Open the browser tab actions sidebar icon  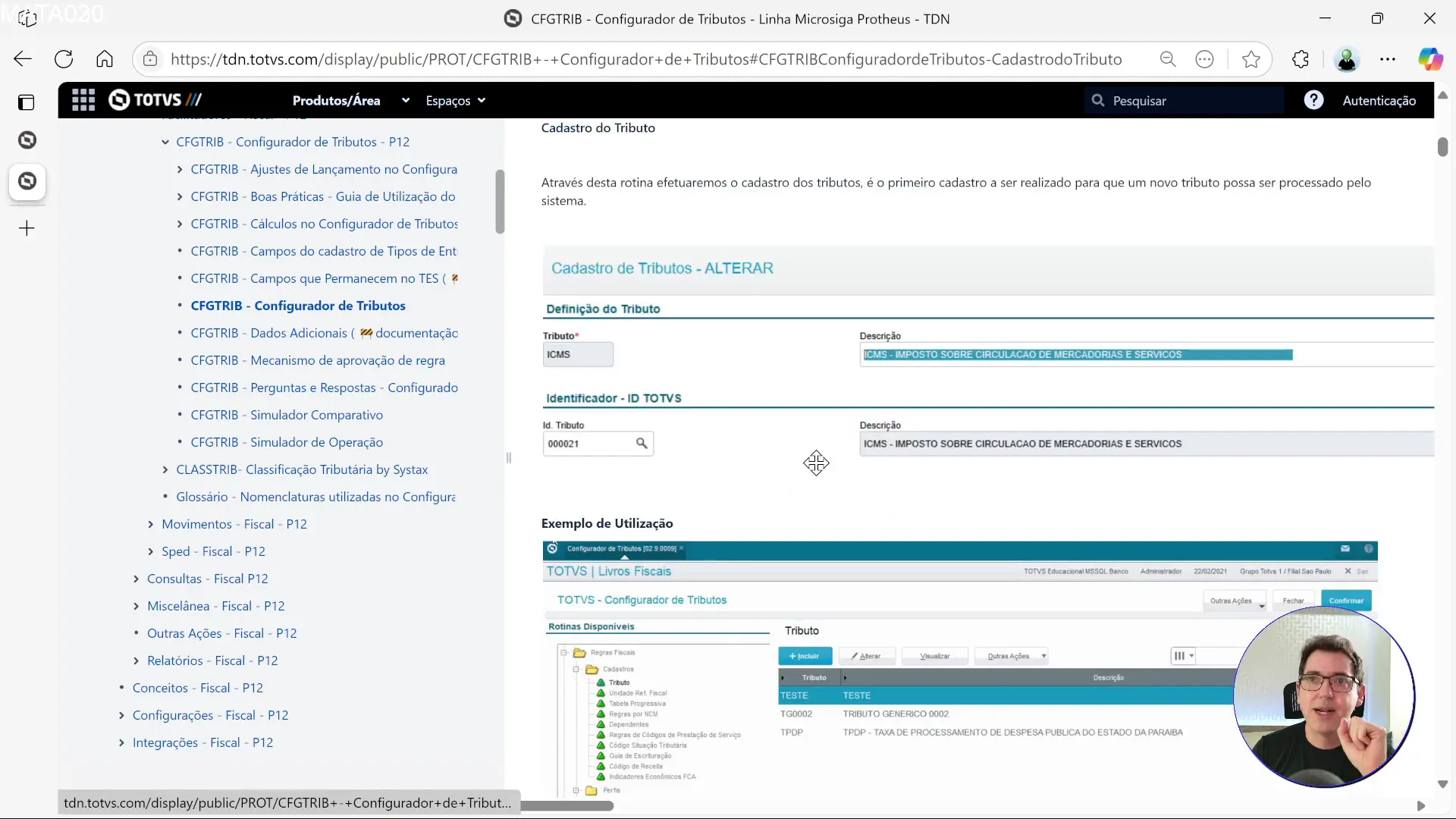pos(27,102)
